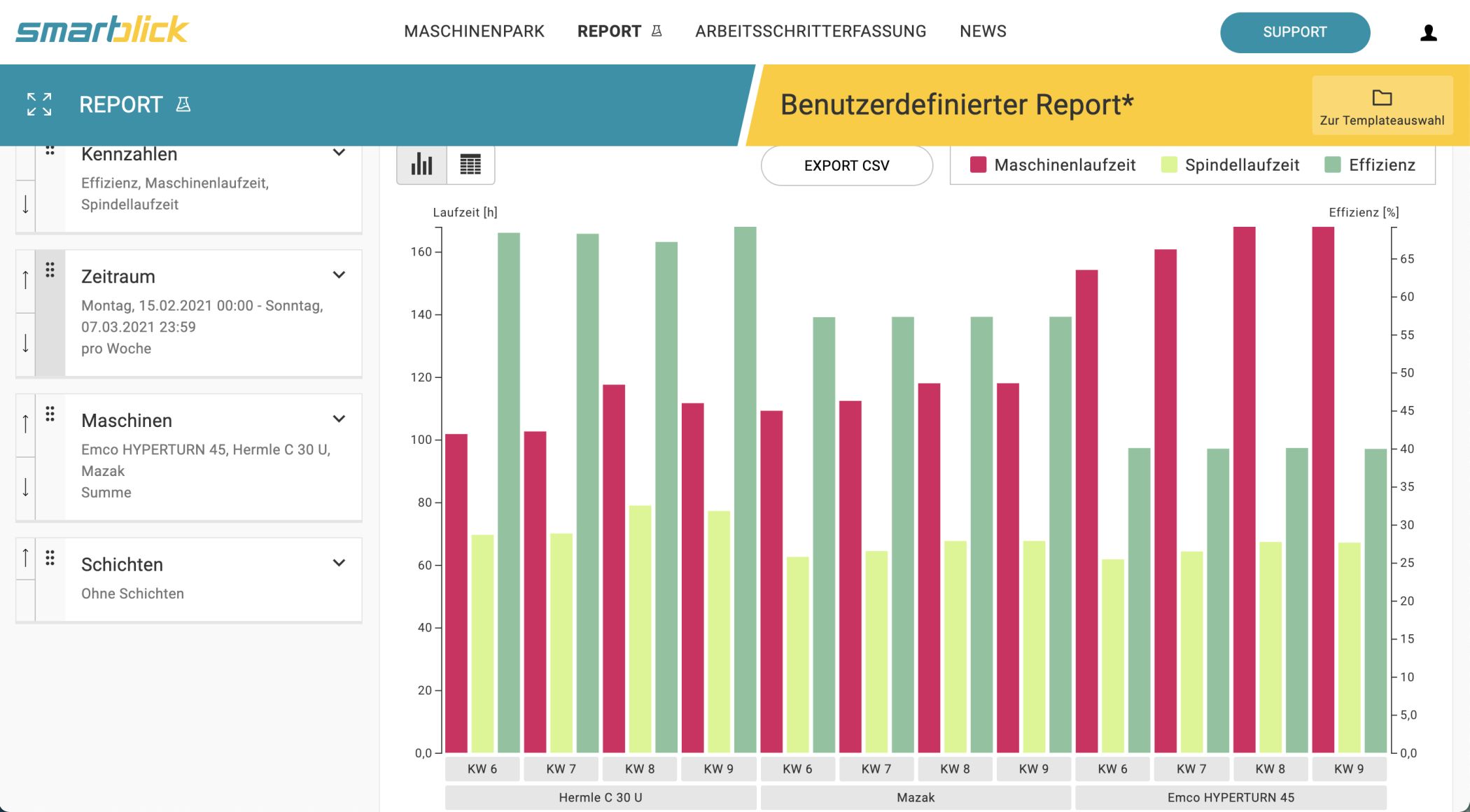The image size is (1470, 812).
Task: Toggle Effizienz legend series
Action: (x=1370, y=165)
